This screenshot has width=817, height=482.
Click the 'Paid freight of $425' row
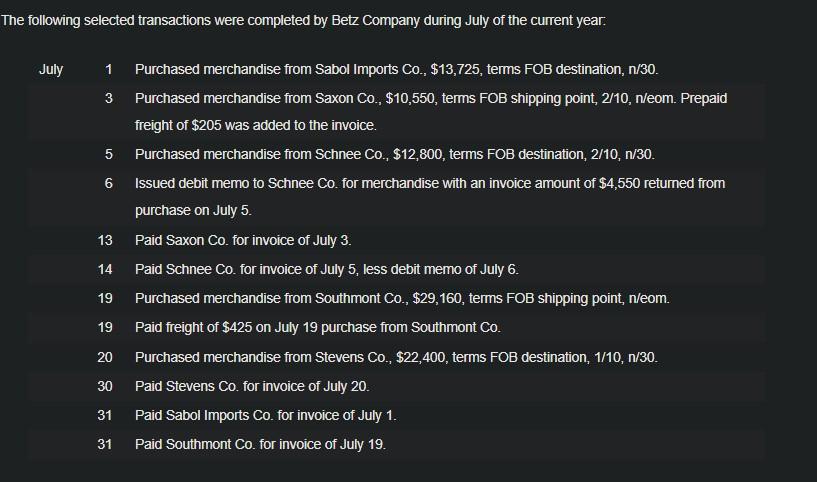tap(397, 328)
